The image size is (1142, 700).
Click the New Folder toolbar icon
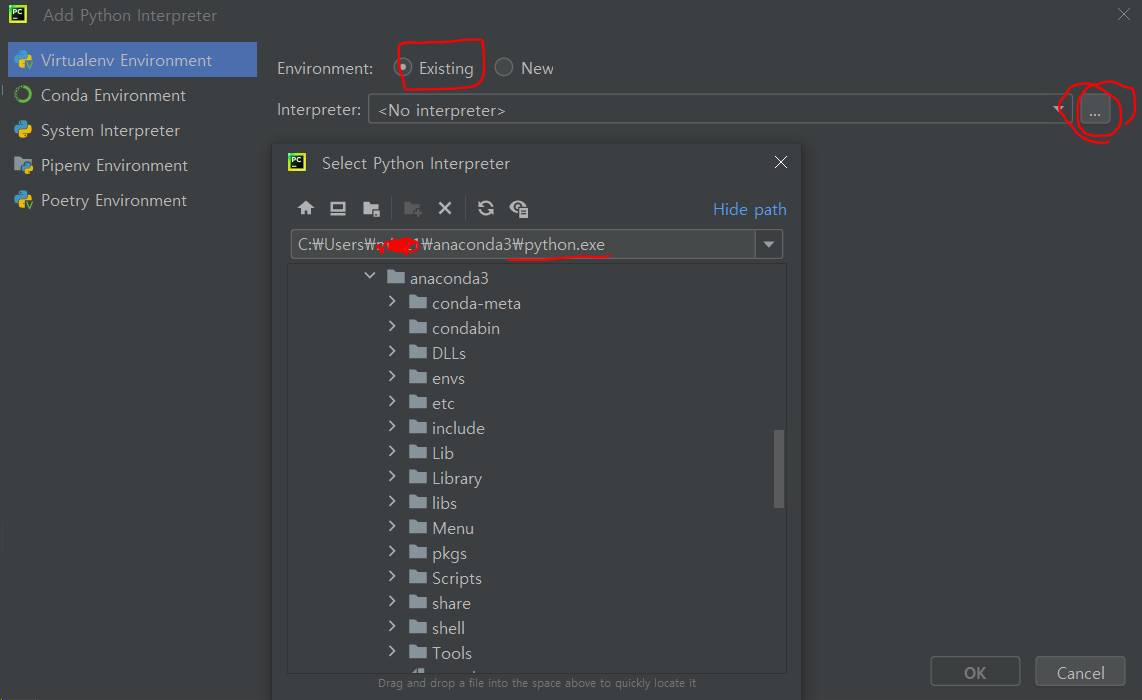pyautogui.click(x=413, y=209)
